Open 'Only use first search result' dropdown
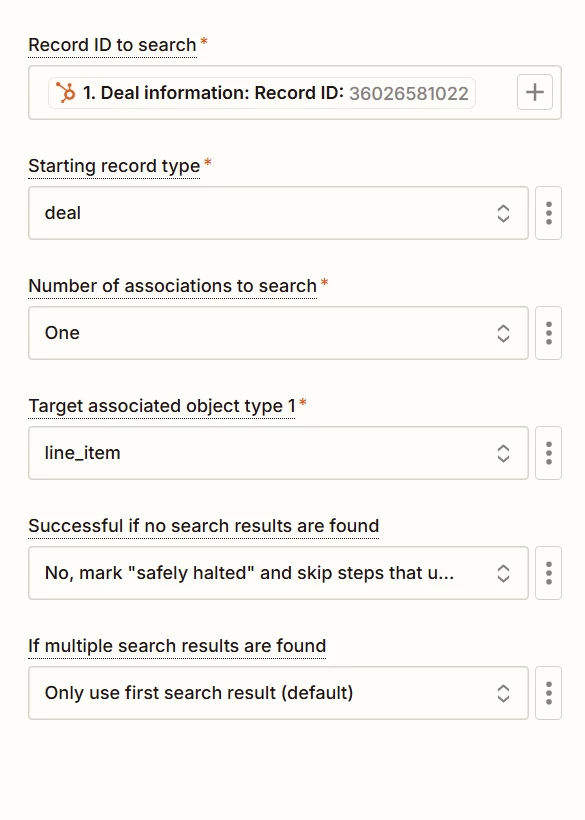 [x=278, y=693]
